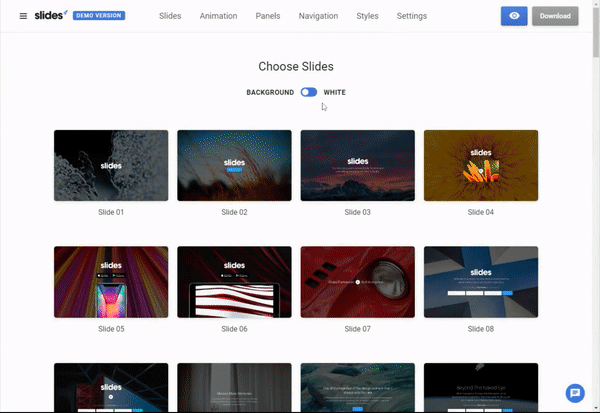
Task: Click the 'Slide 02' caption
Action: [234, 212]
